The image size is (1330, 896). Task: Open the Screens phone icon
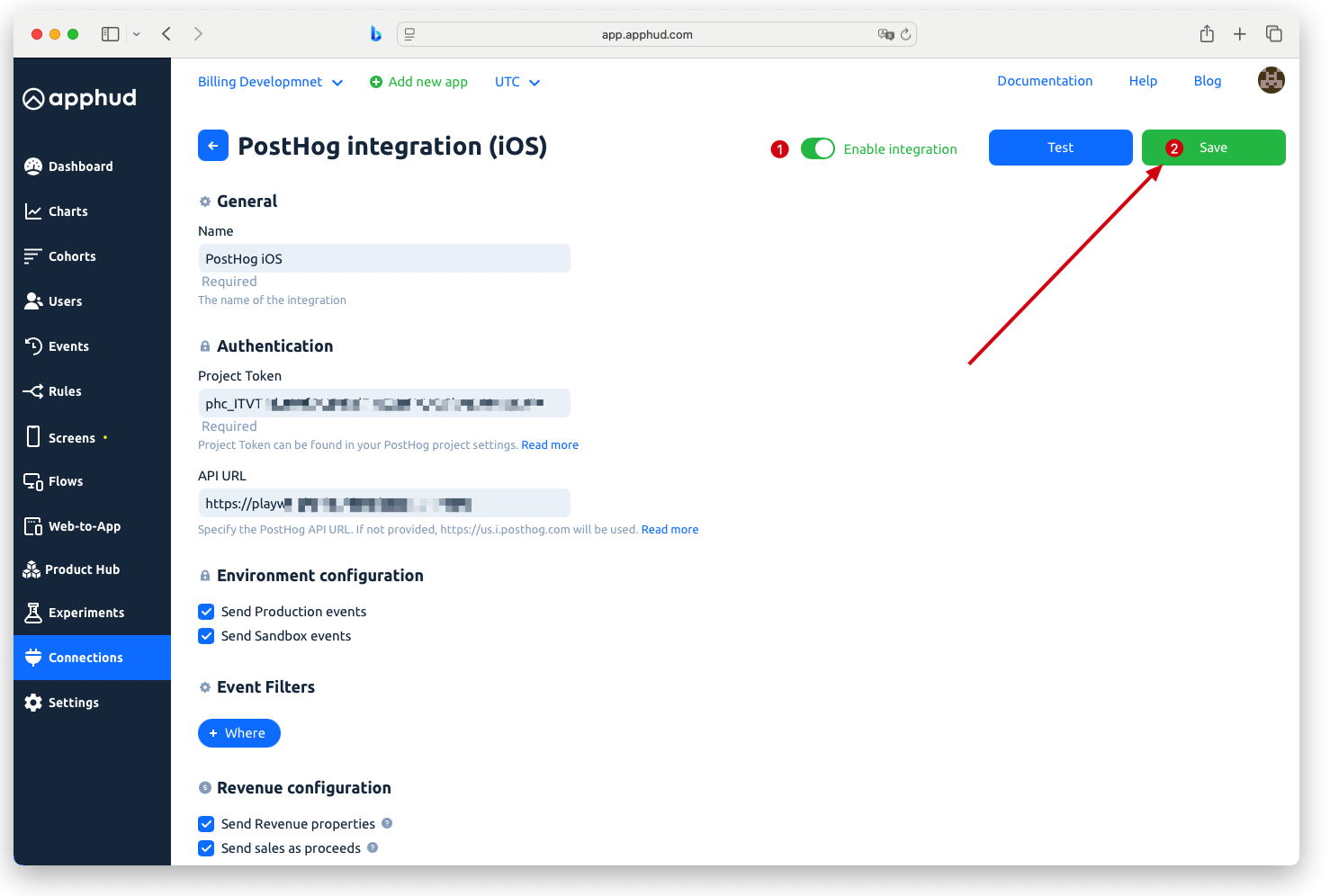33,437
